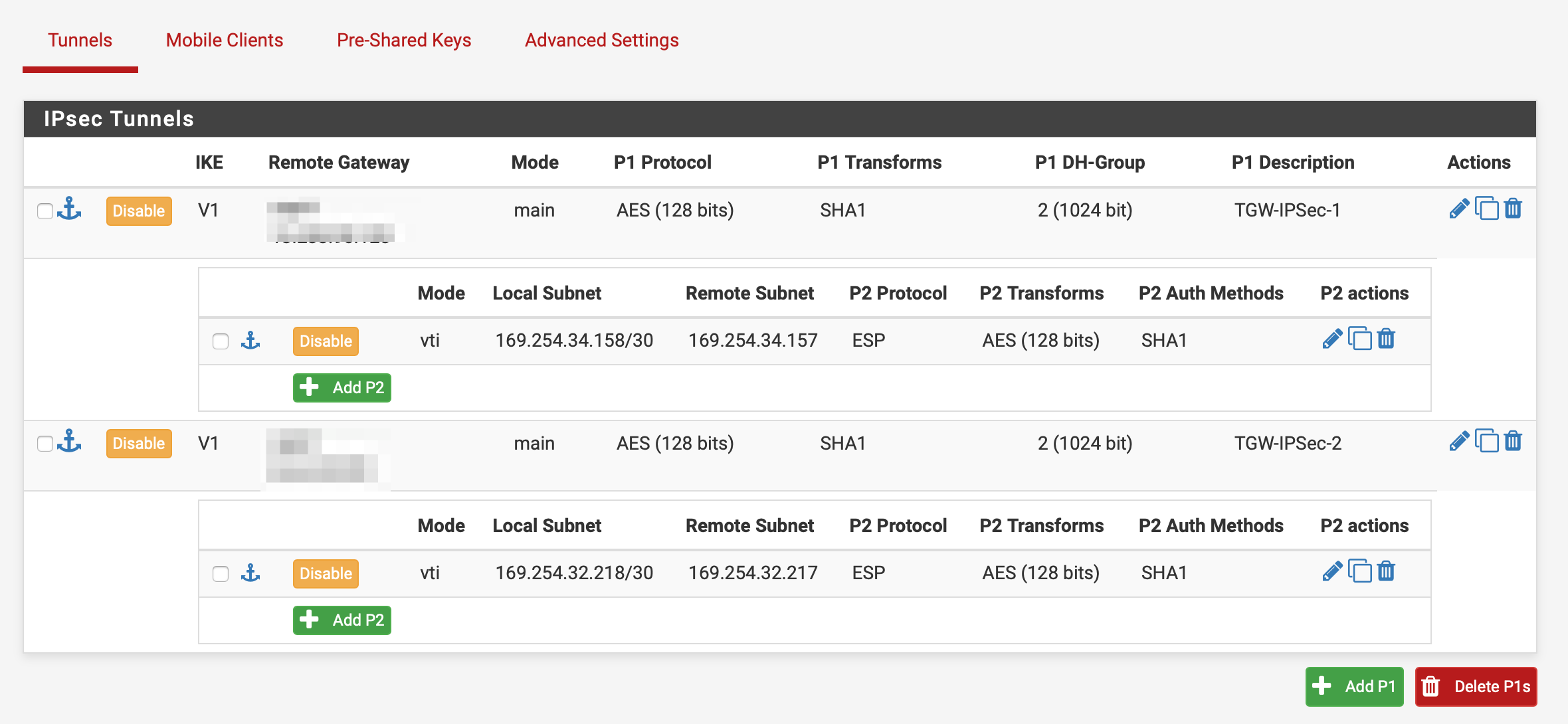This screenshot has width=1568, height=724.
Task: Edit the TGW-IPSec-1 phase 1 entry
Action: point(1459,209)
